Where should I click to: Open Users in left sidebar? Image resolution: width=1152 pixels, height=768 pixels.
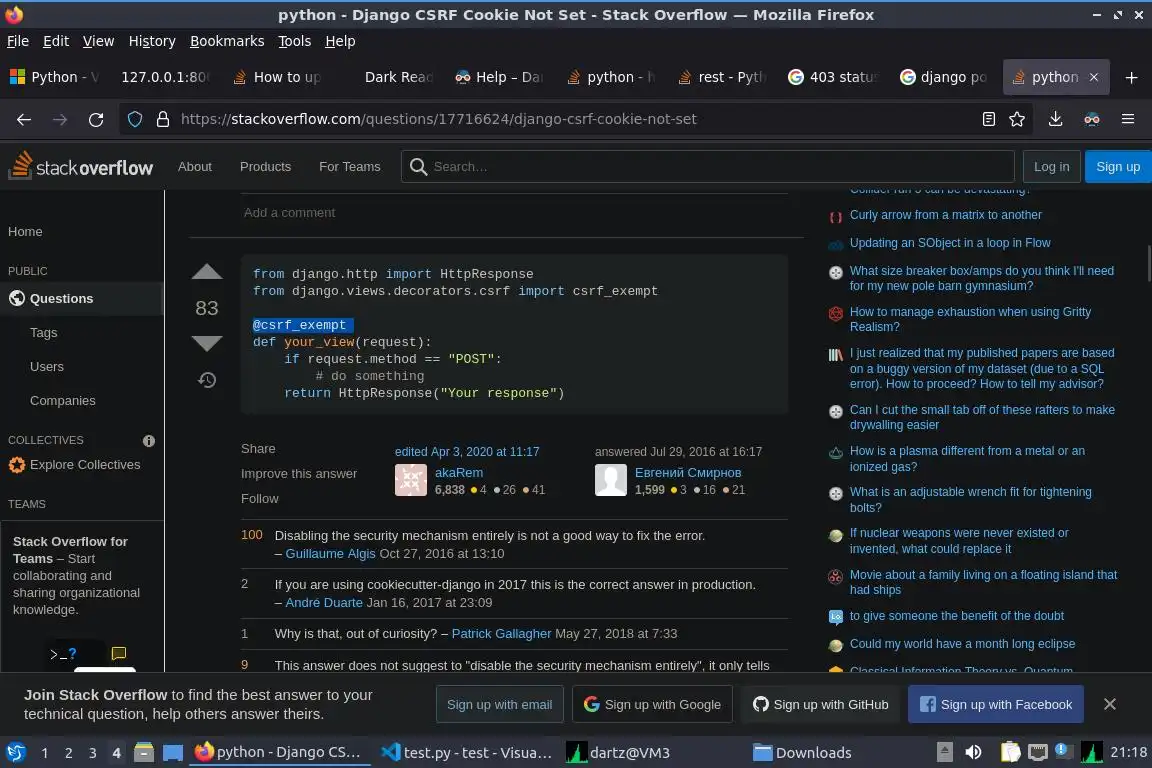coord(46,367)
